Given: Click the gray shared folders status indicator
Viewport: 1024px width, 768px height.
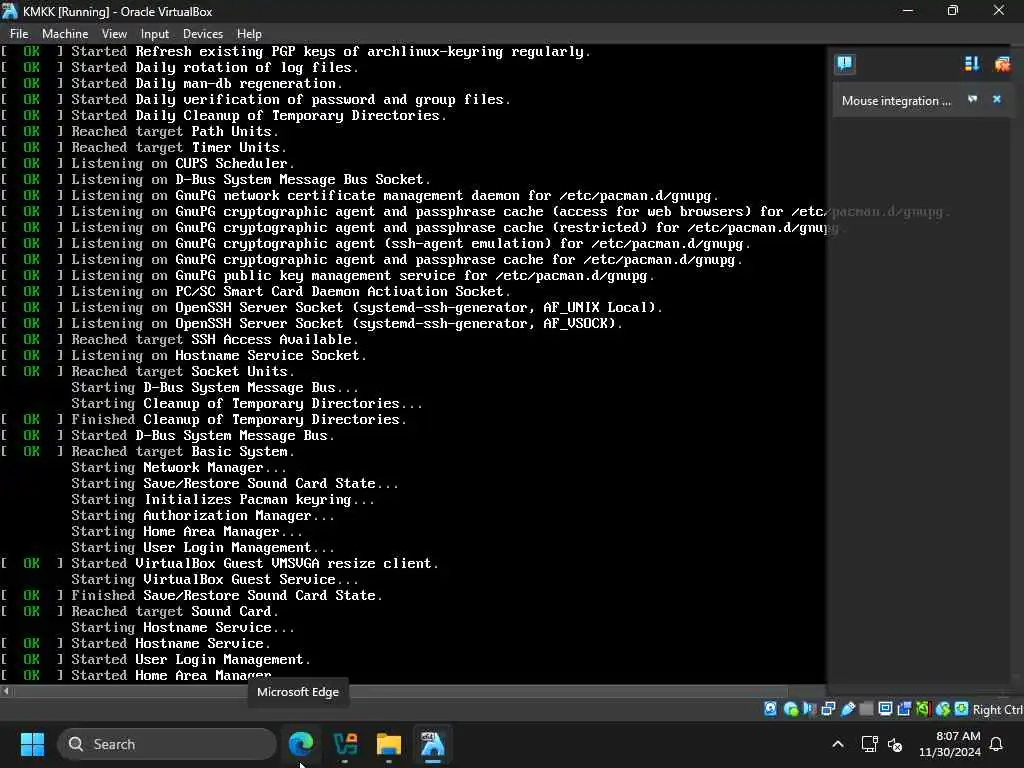Looking at the screenshot, I should pos(867,709).
